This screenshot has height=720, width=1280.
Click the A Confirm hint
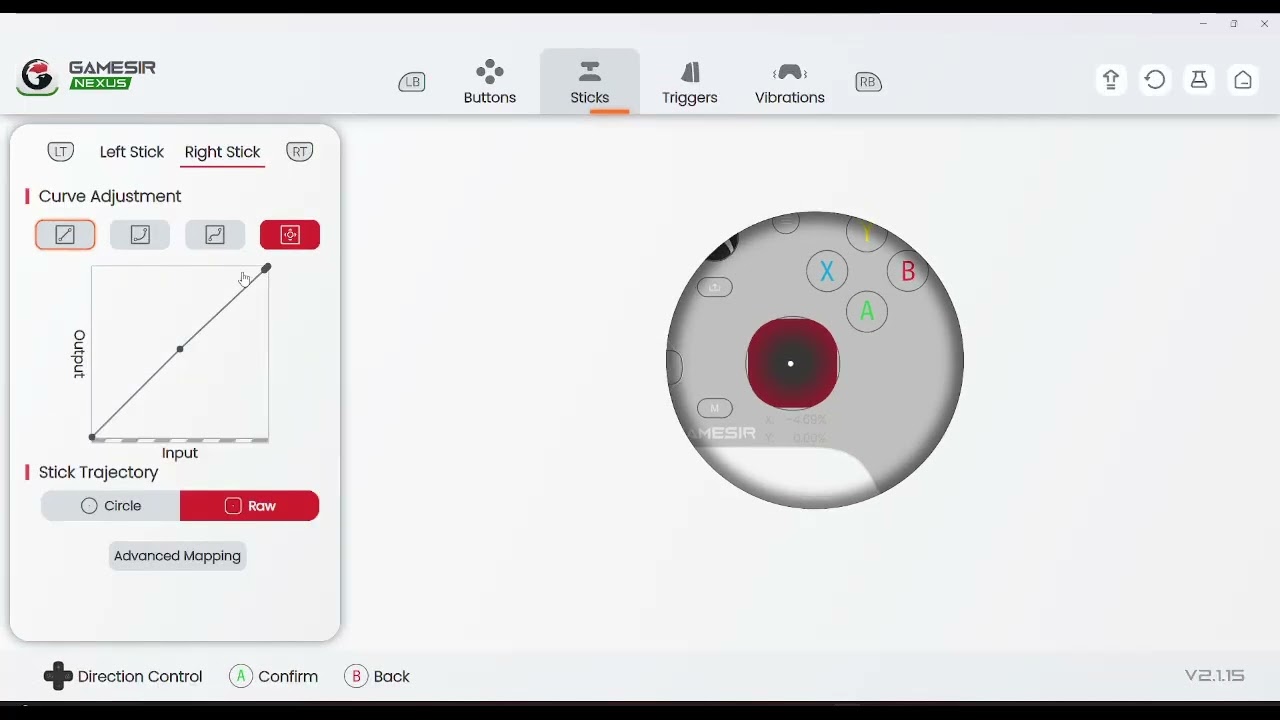[273, 677]
